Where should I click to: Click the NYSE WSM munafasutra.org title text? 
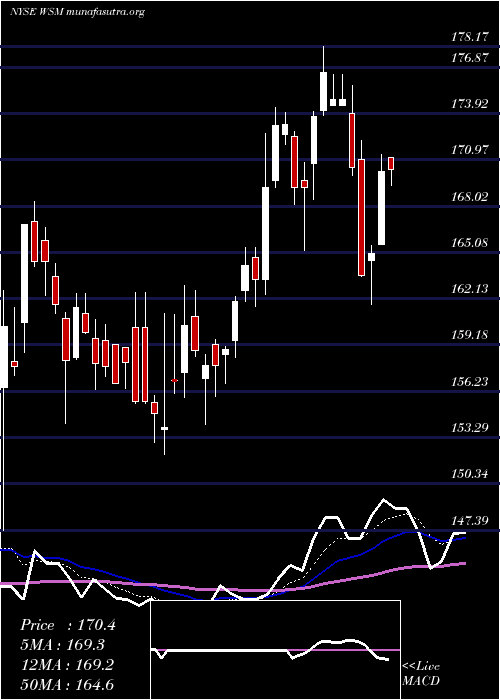pyautogui.click(x=77, y=12)
